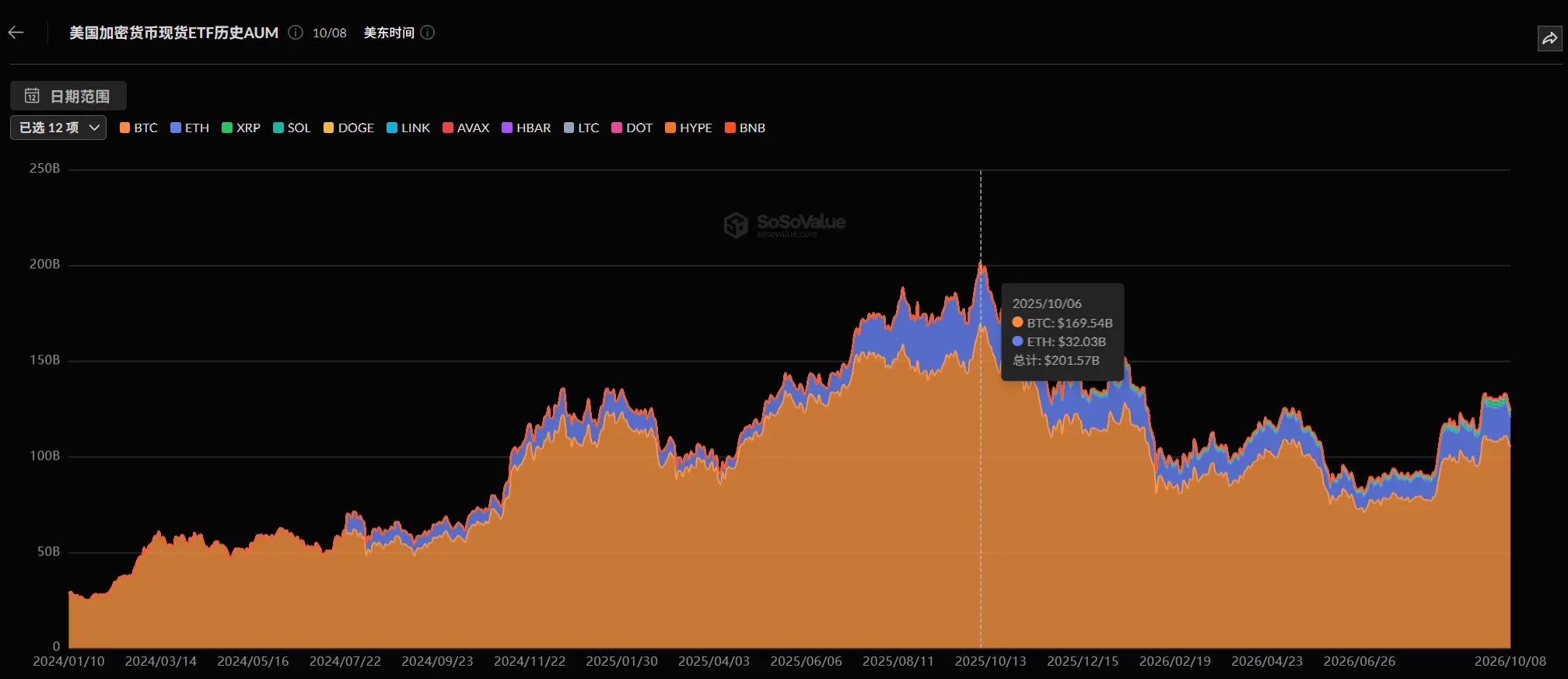This screenshot has height=679, width=1568.
Task: Click y-axis label 200B
Action: pyautogui.click(x=44, y=264)
